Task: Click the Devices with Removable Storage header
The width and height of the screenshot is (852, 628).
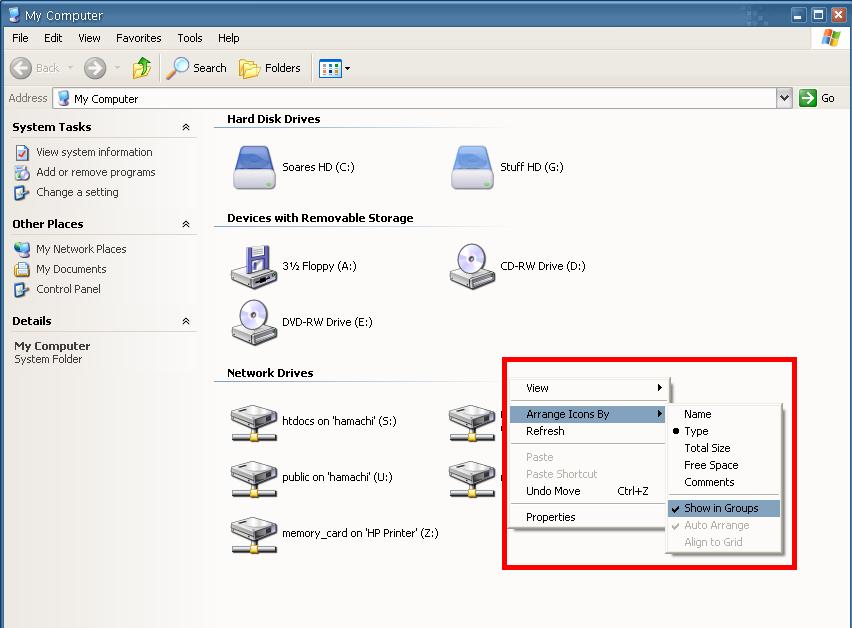Action: (320, 218)
